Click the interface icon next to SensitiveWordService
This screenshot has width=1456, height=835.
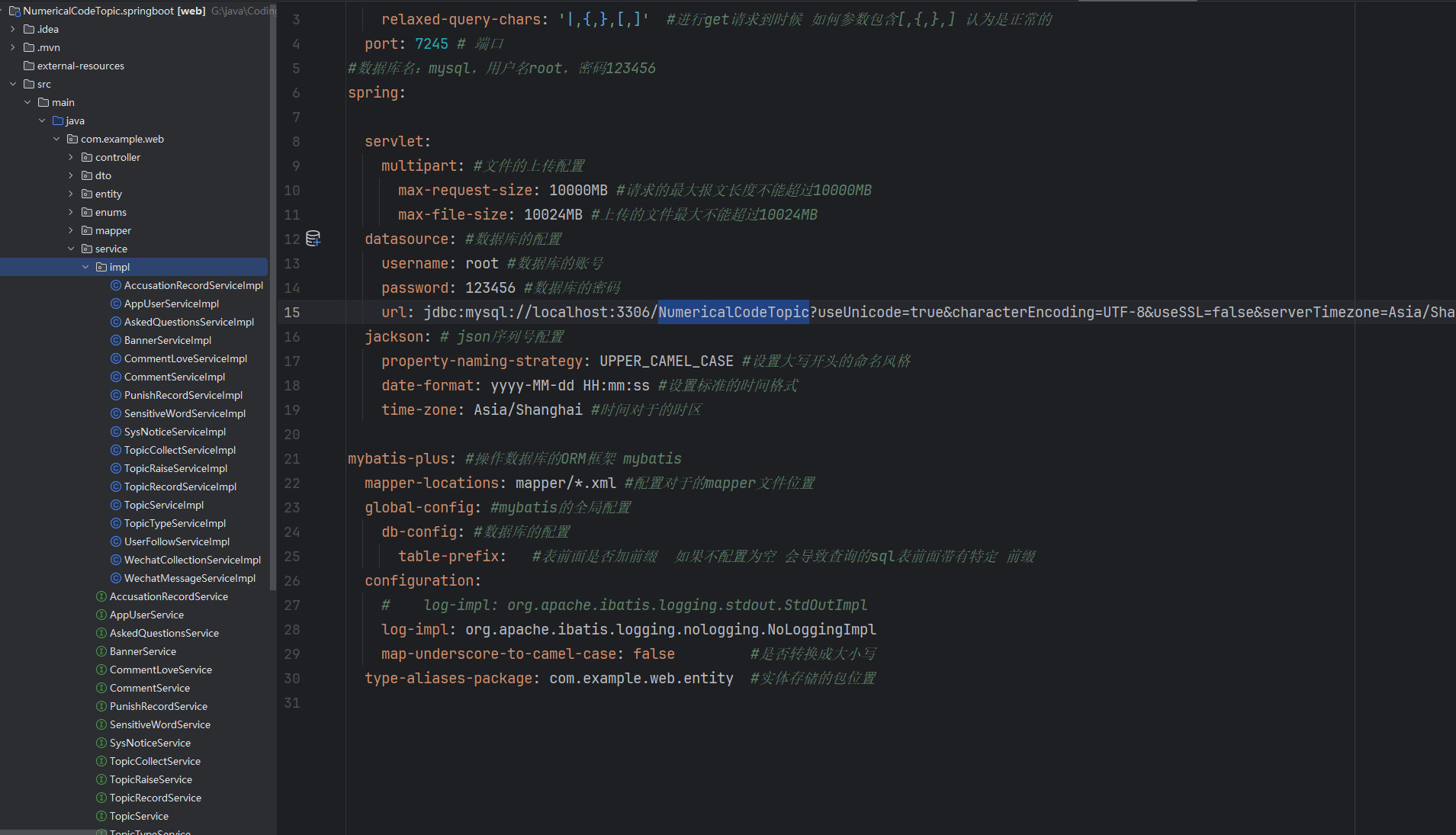pos(101,724)
